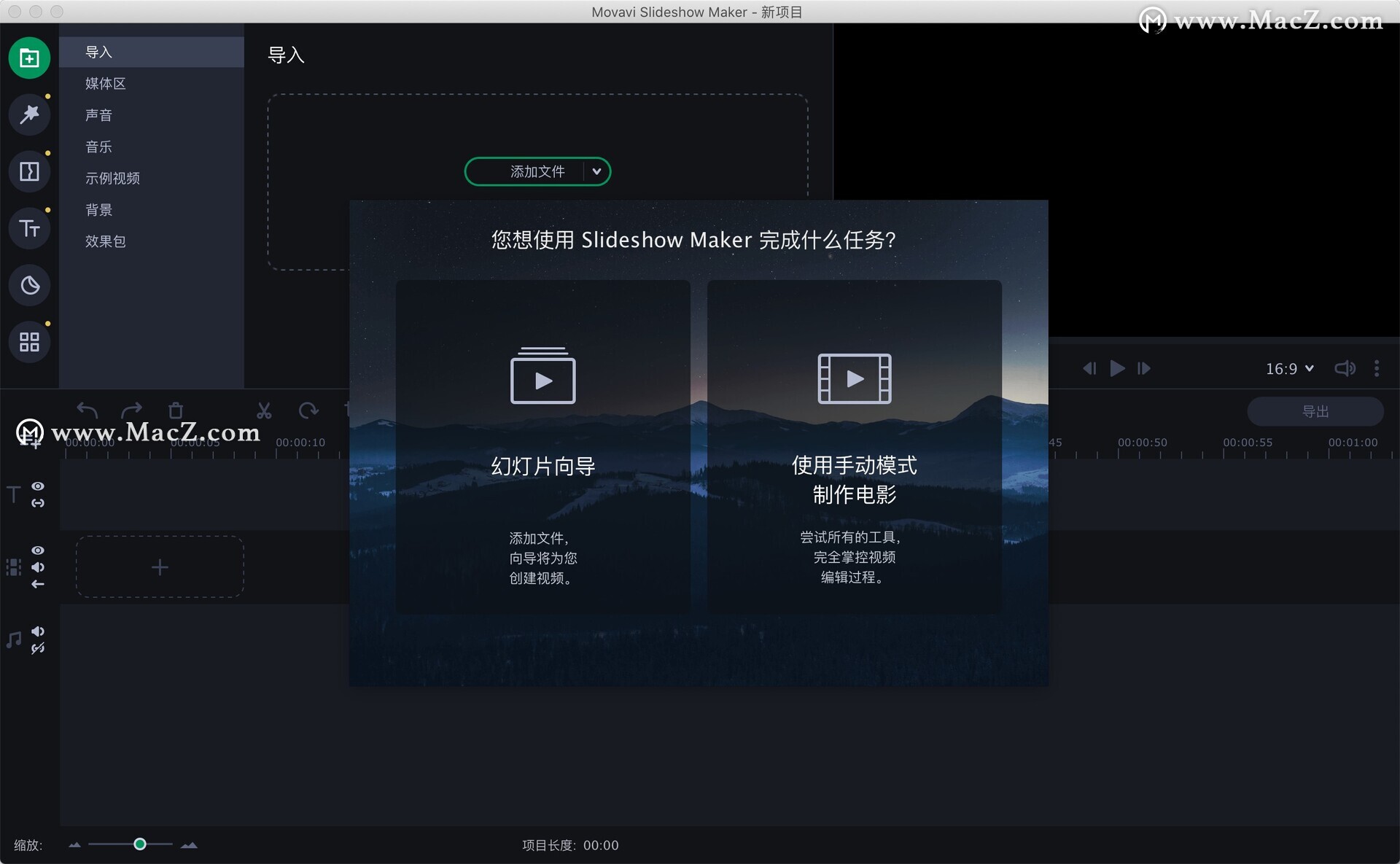Click the Slideshow Wizard play-screen icon
Viewport: 1400px width, 864px height.
click(542, 375)
